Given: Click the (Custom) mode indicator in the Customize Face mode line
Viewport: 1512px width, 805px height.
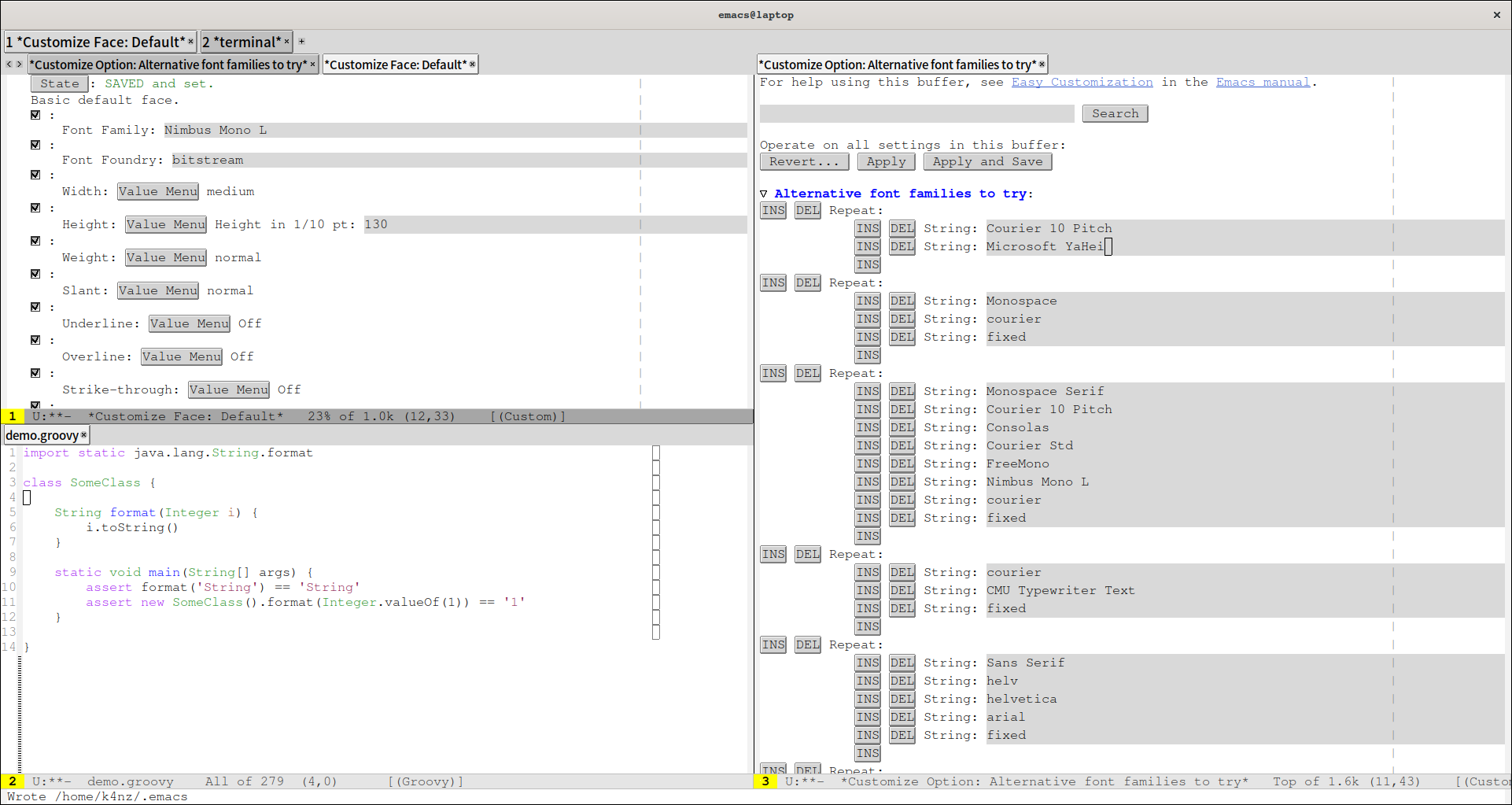Looking at the screenshot, I should [528, 416].
